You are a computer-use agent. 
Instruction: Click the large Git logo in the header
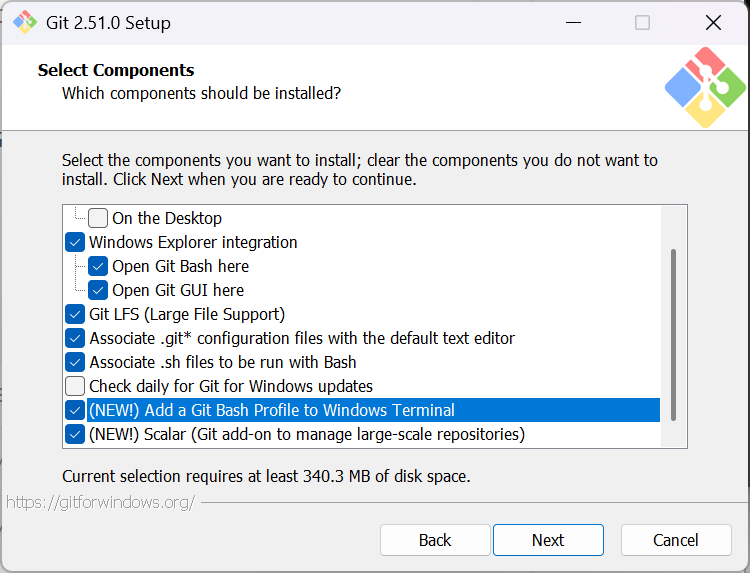705,88
